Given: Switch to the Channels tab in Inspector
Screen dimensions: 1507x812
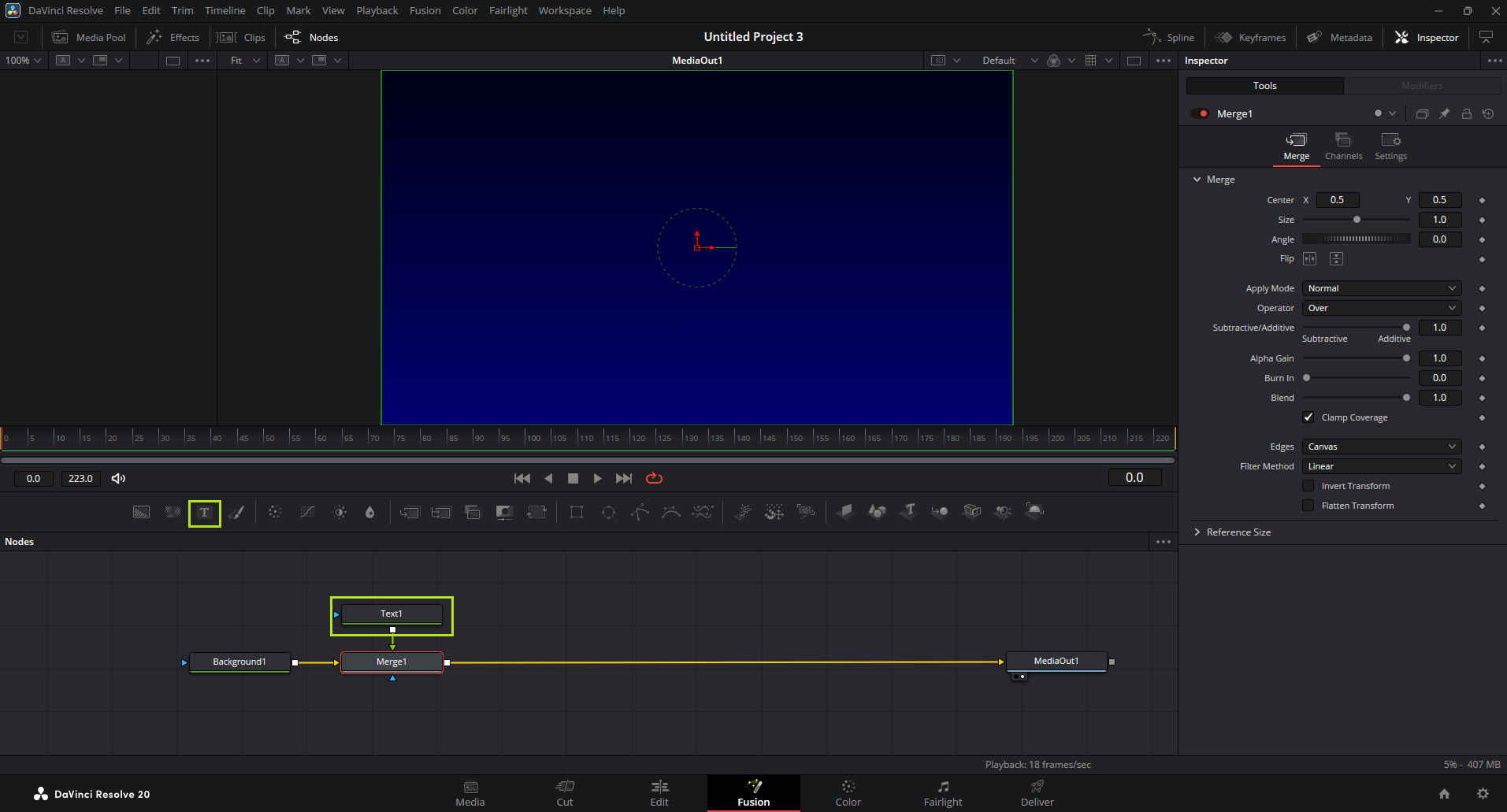Looking at the screenshot, I should coord(1343,146).
